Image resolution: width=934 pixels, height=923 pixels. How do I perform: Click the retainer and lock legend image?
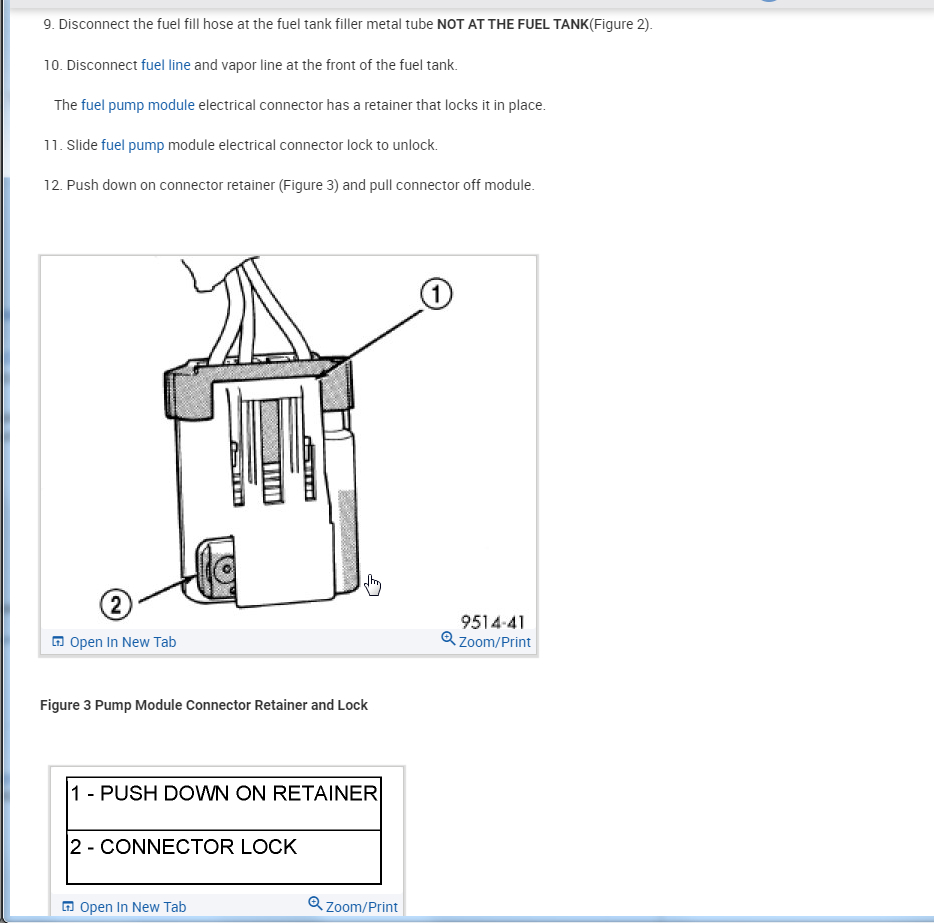pyautogui.click(x=224, y=831)
